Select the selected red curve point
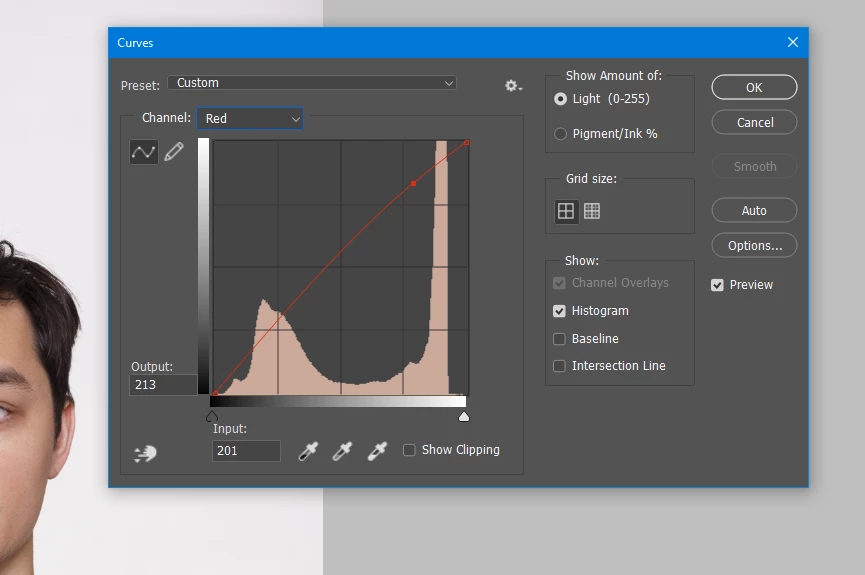This screenshot has height=575, width=865. tap(413, 183)
